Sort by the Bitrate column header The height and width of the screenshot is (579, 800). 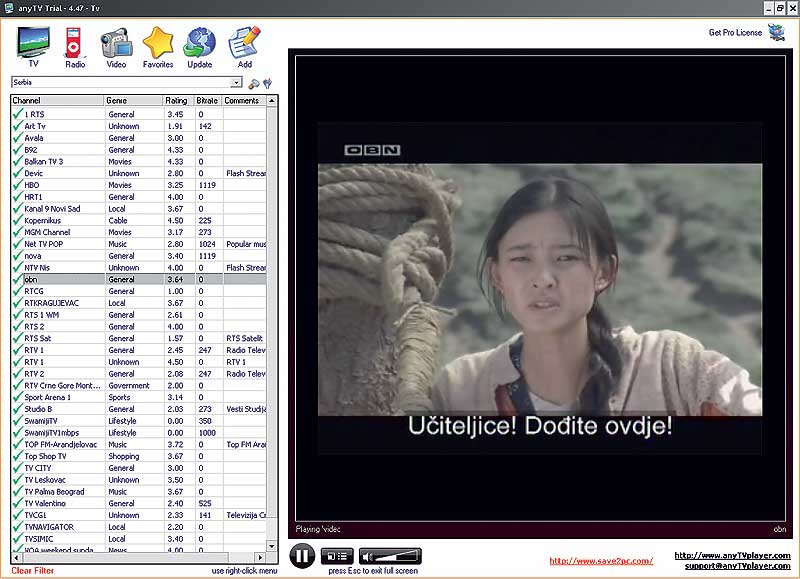click(208, 100)
